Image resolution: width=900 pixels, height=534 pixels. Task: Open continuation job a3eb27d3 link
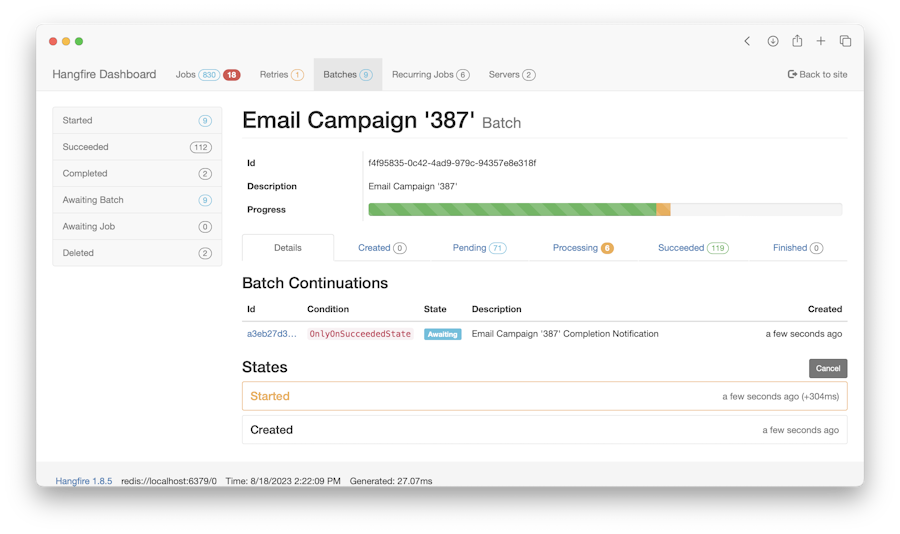click(271, 334)
